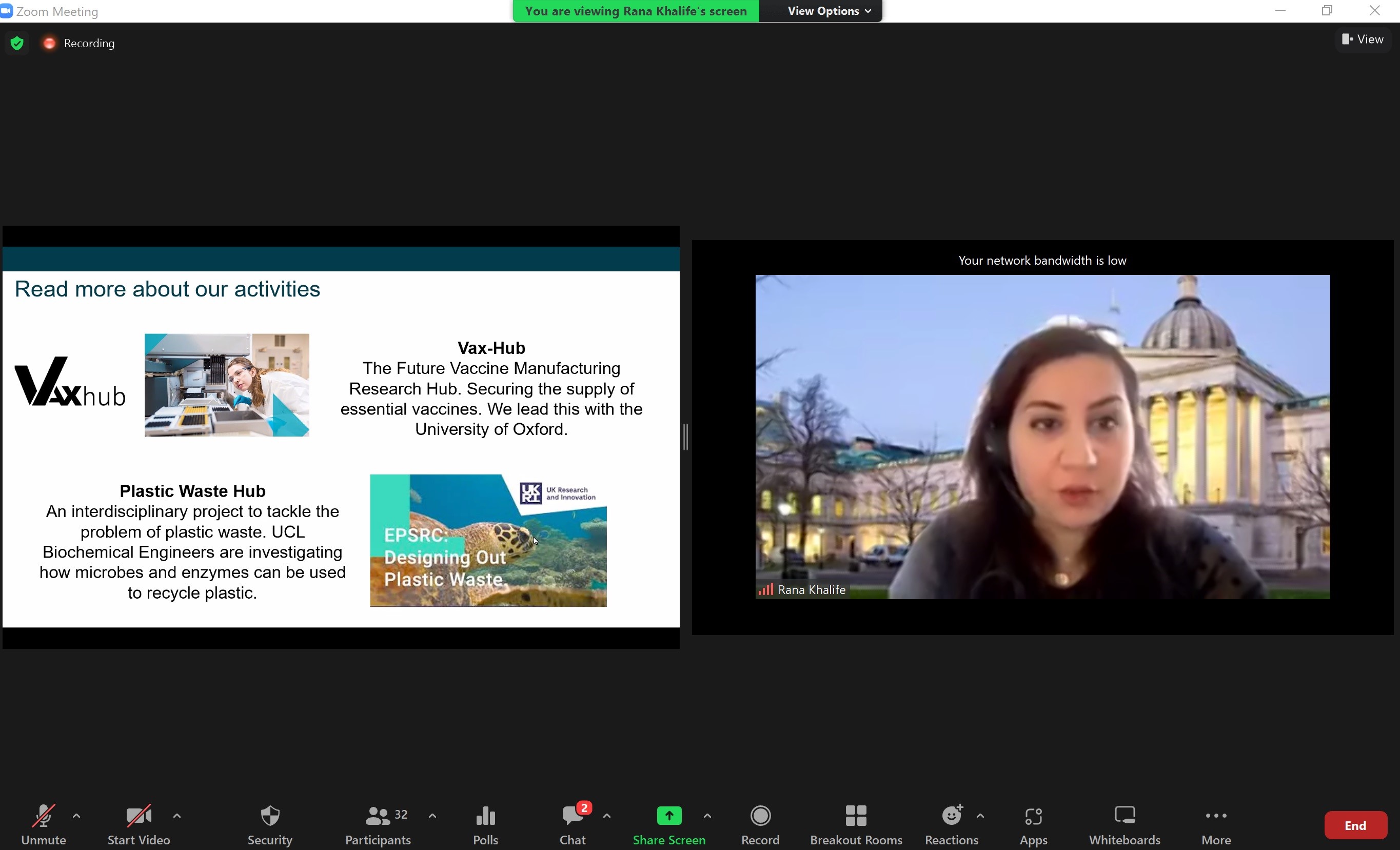Click the red End button
This screenshot has width=1400, height=850.
(1355, 825)
